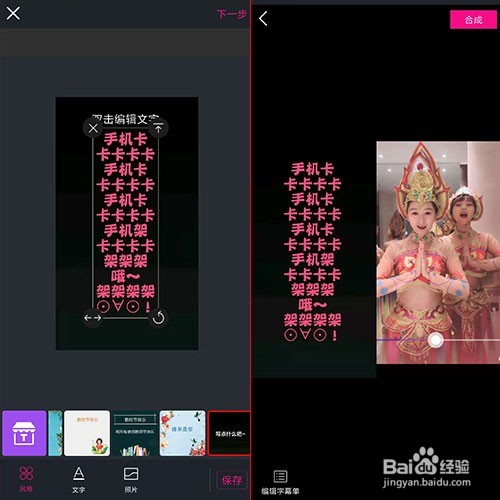Tap the rotate handle on text box
This screenshot has height=500, width=500.
158,318
